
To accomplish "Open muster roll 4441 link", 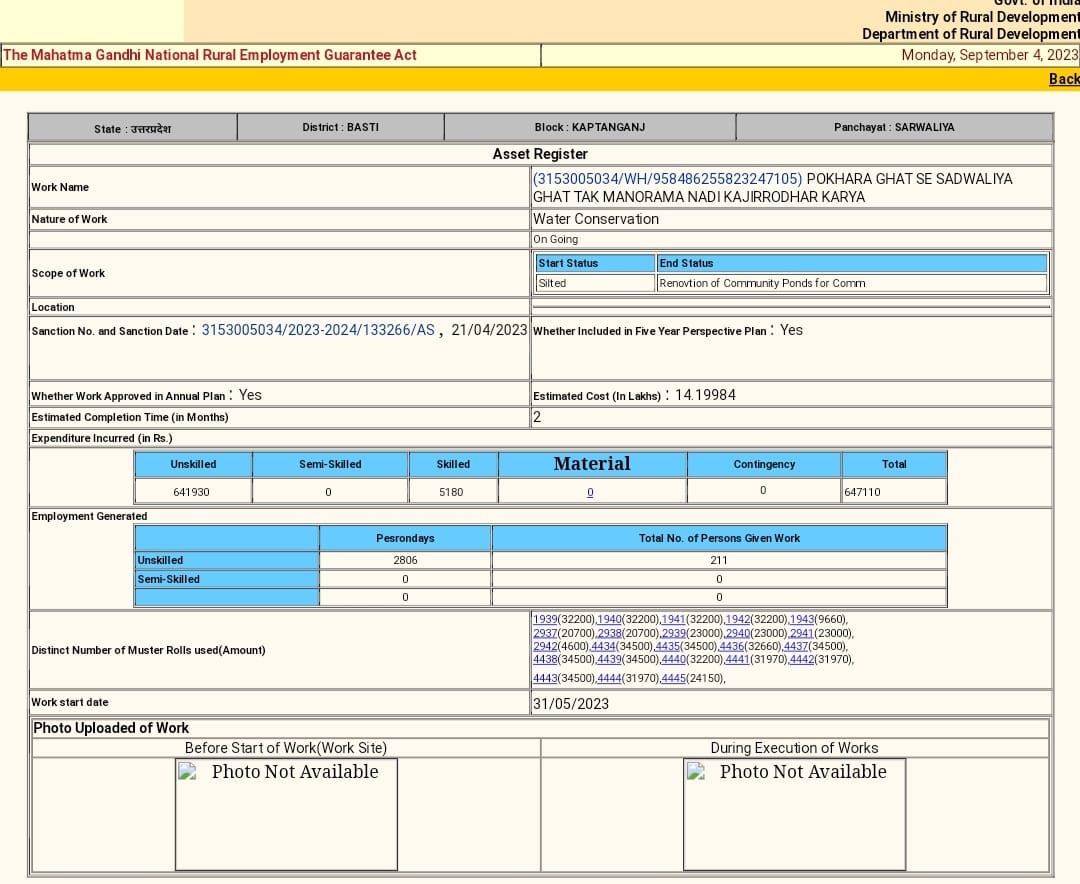I will coord(737,659).
